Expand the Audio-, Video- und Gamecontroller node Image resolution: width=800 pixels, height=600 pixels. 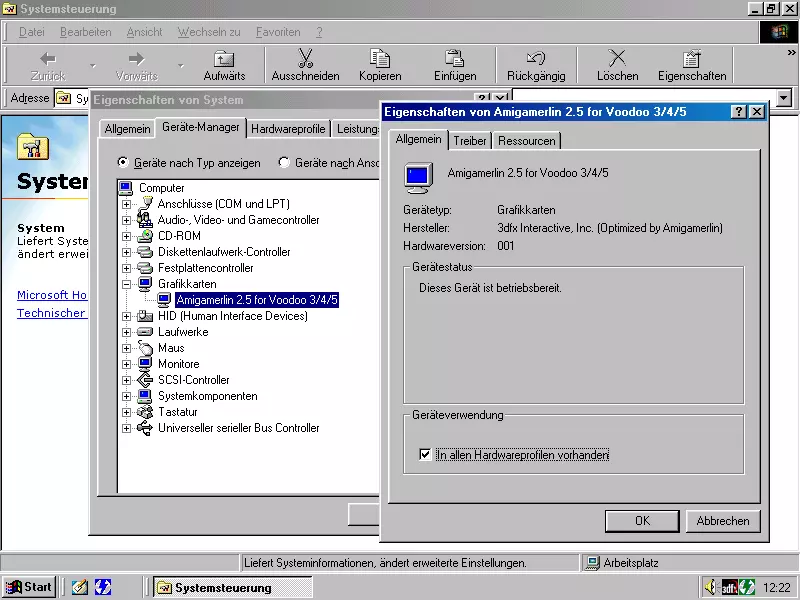click(x=126, y=220)
